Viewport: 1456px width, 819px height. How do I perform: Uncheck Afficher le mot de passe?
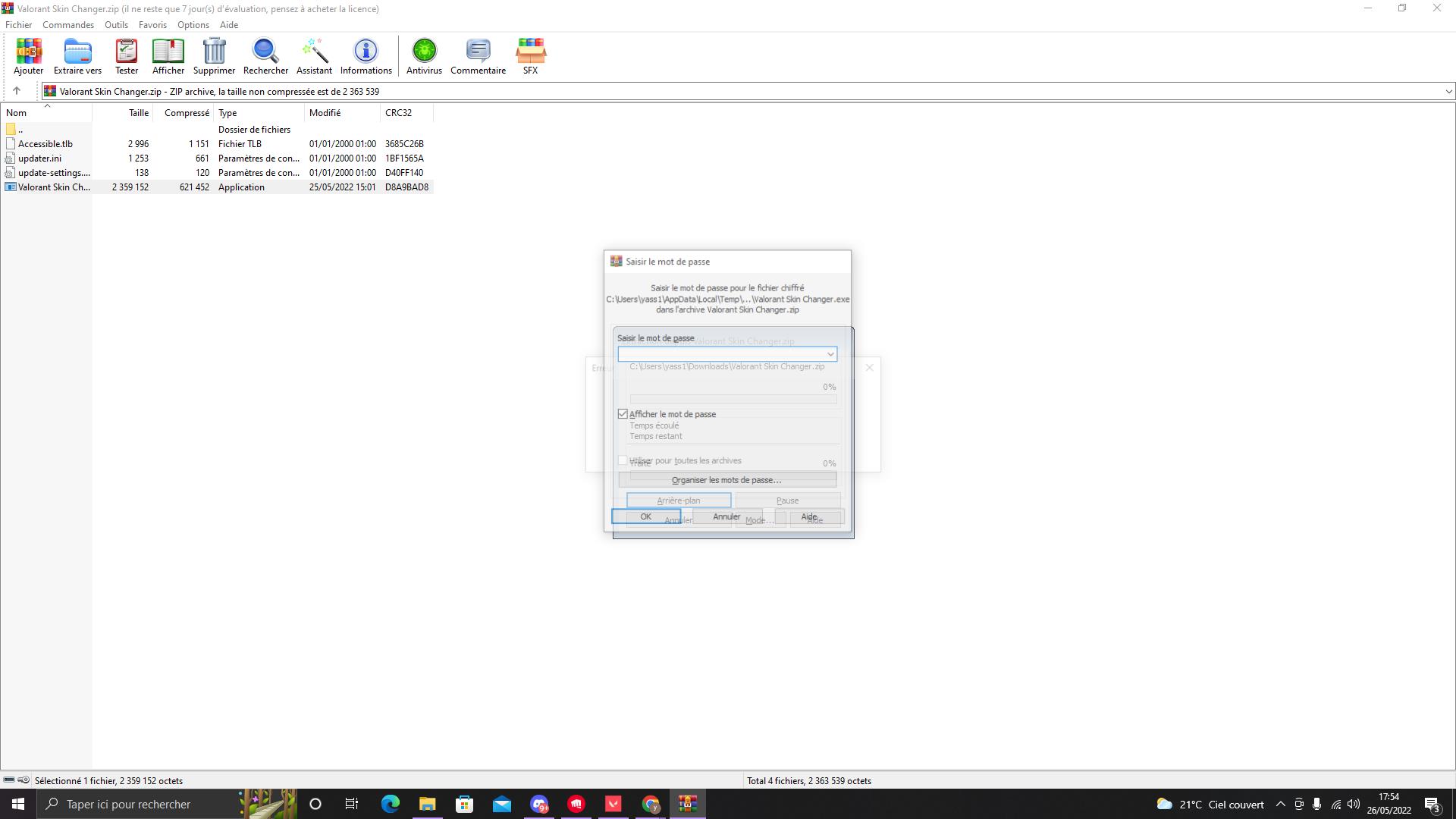(x=623, y=414)
